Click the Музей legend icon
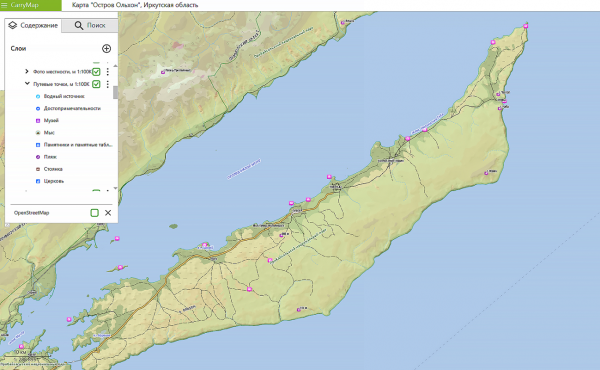 tap(38, 121)
